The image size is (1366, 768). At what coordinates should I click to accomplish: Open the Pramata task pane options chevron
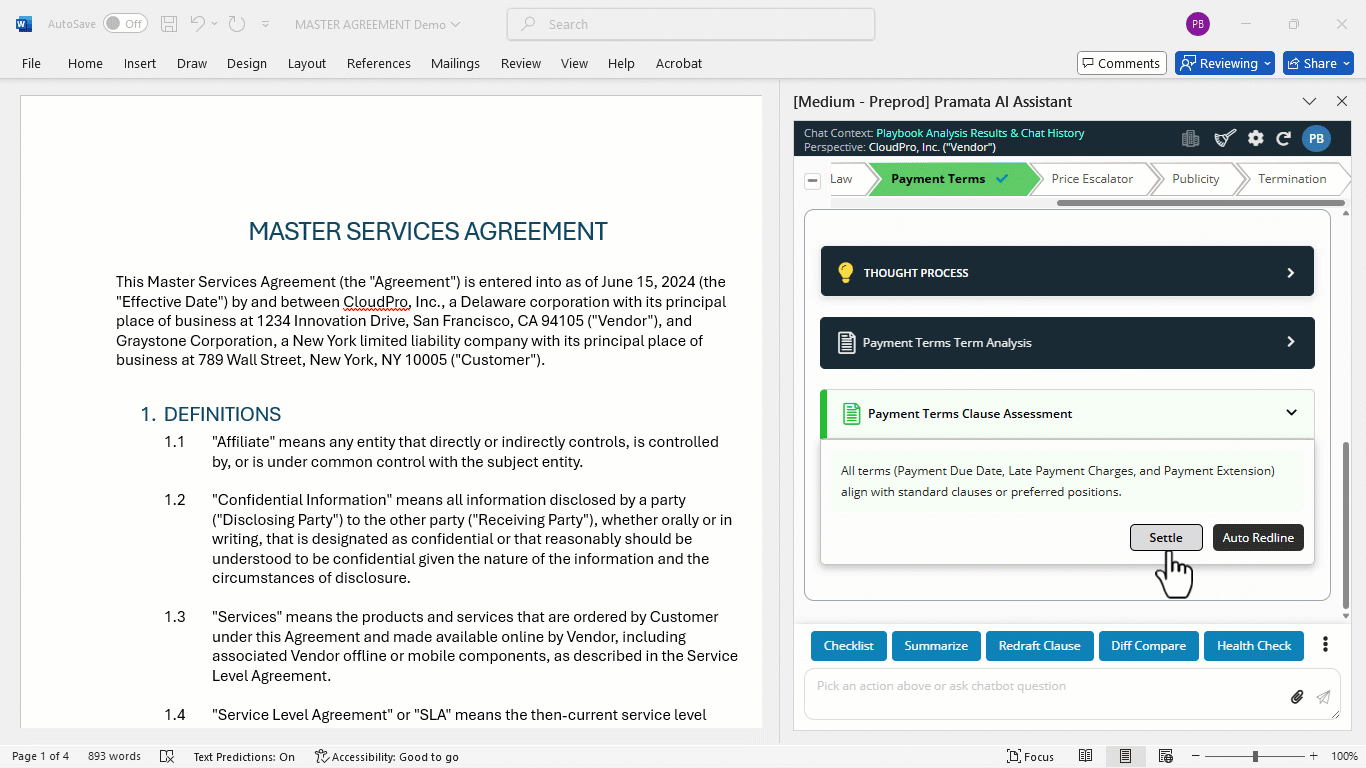pyautogui.click(x=1309, y=101)
